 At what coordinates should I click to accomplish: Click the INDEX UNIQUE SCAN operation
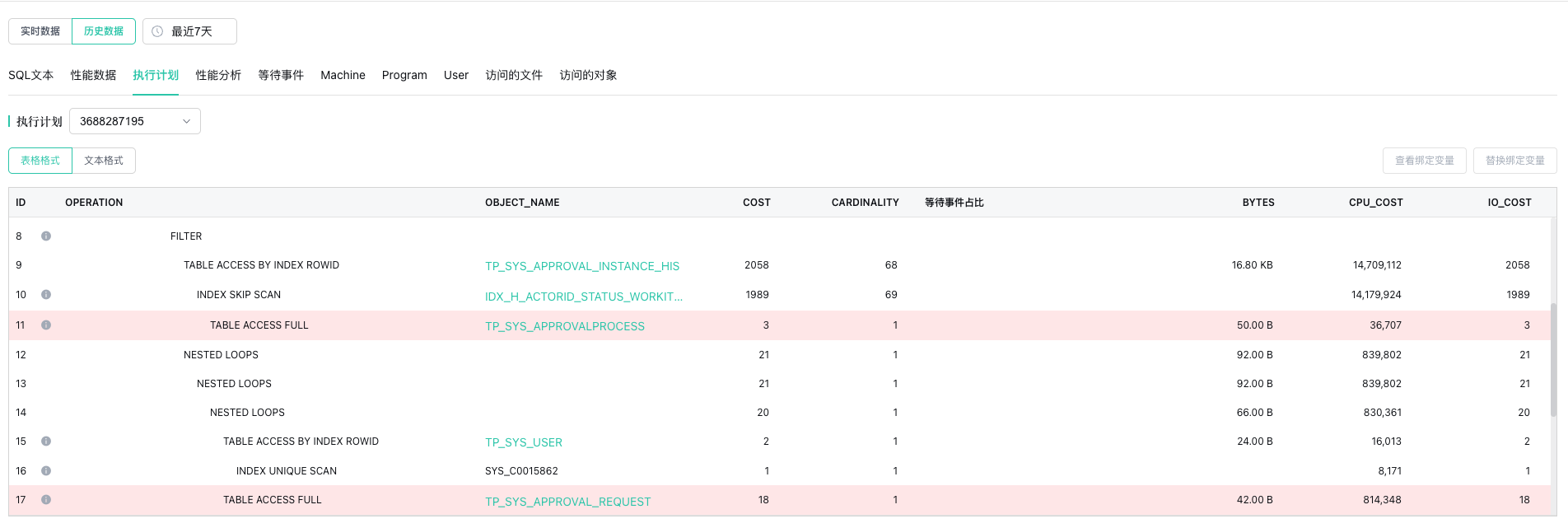[287, 471]
